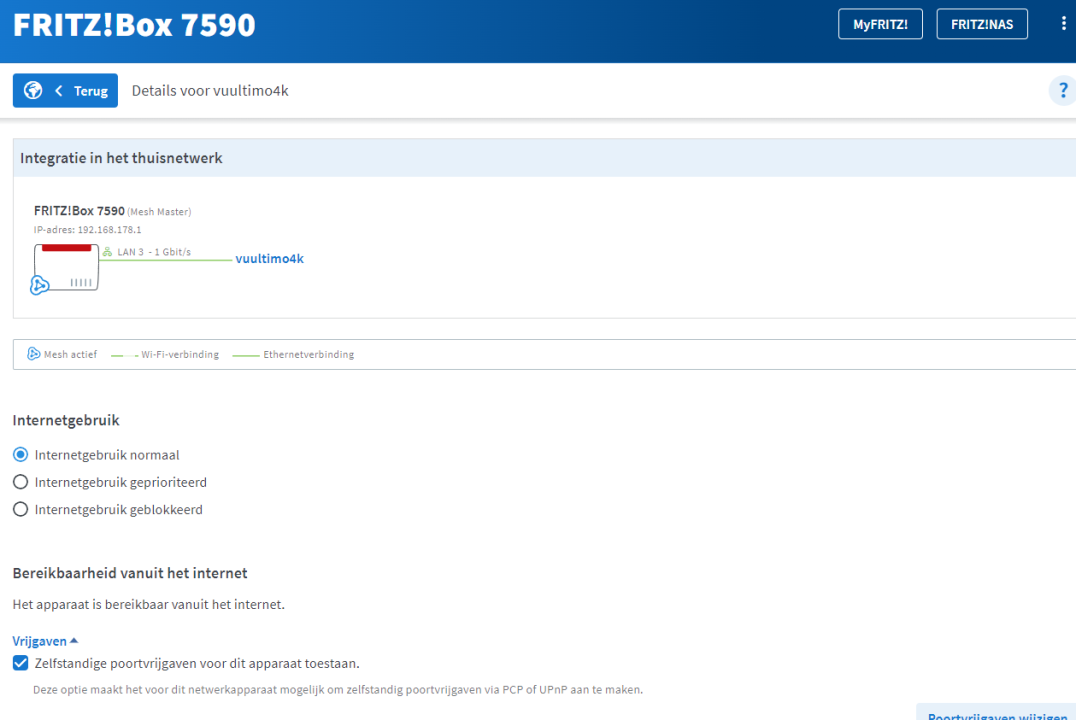This screenshot has height=720, width=1076.
Task: Open the FRITZ!NAS page
Action: click(982, 24)
